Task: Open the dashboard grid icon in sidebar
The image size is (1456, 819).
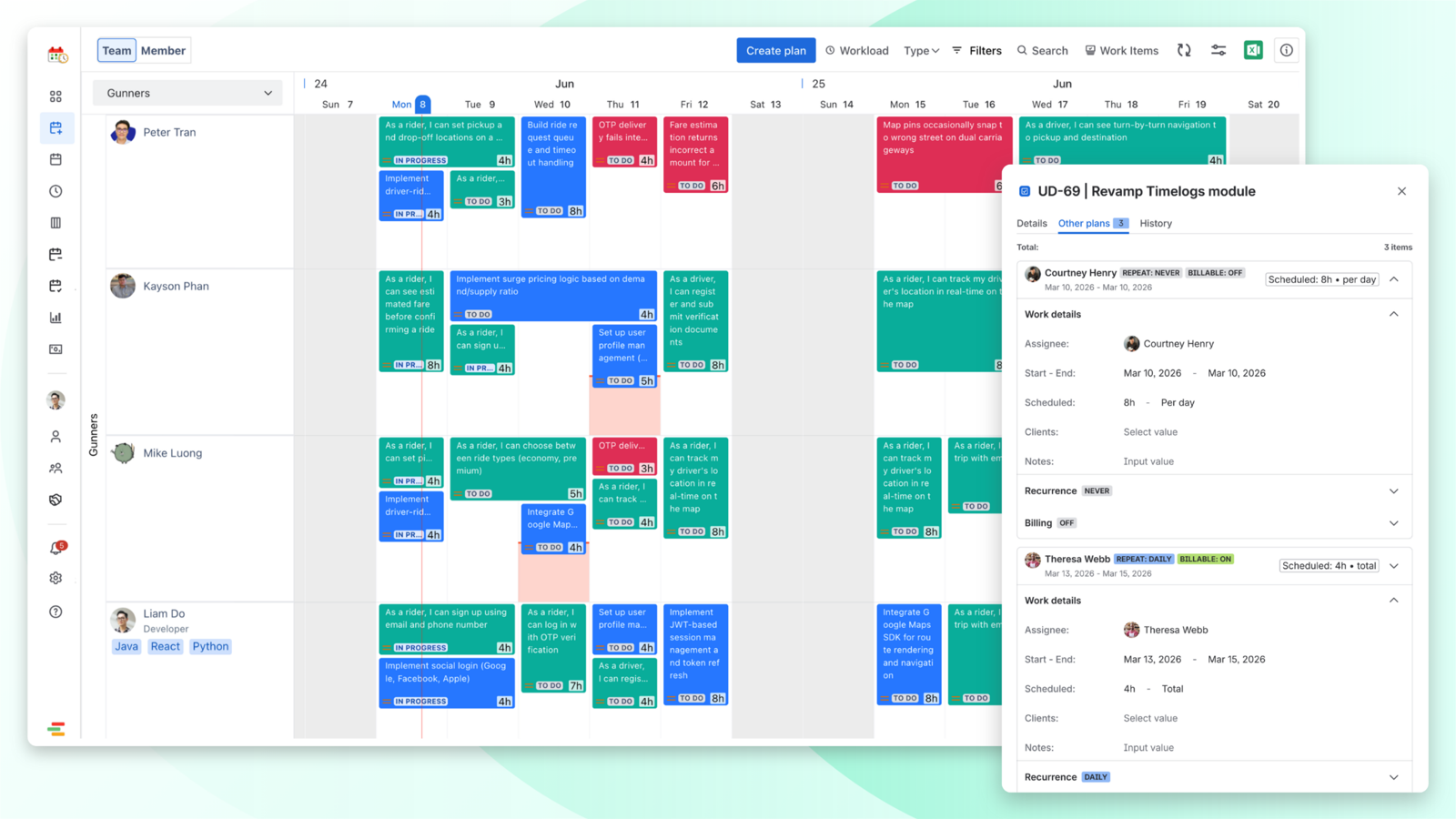Action: coord(56,96)
